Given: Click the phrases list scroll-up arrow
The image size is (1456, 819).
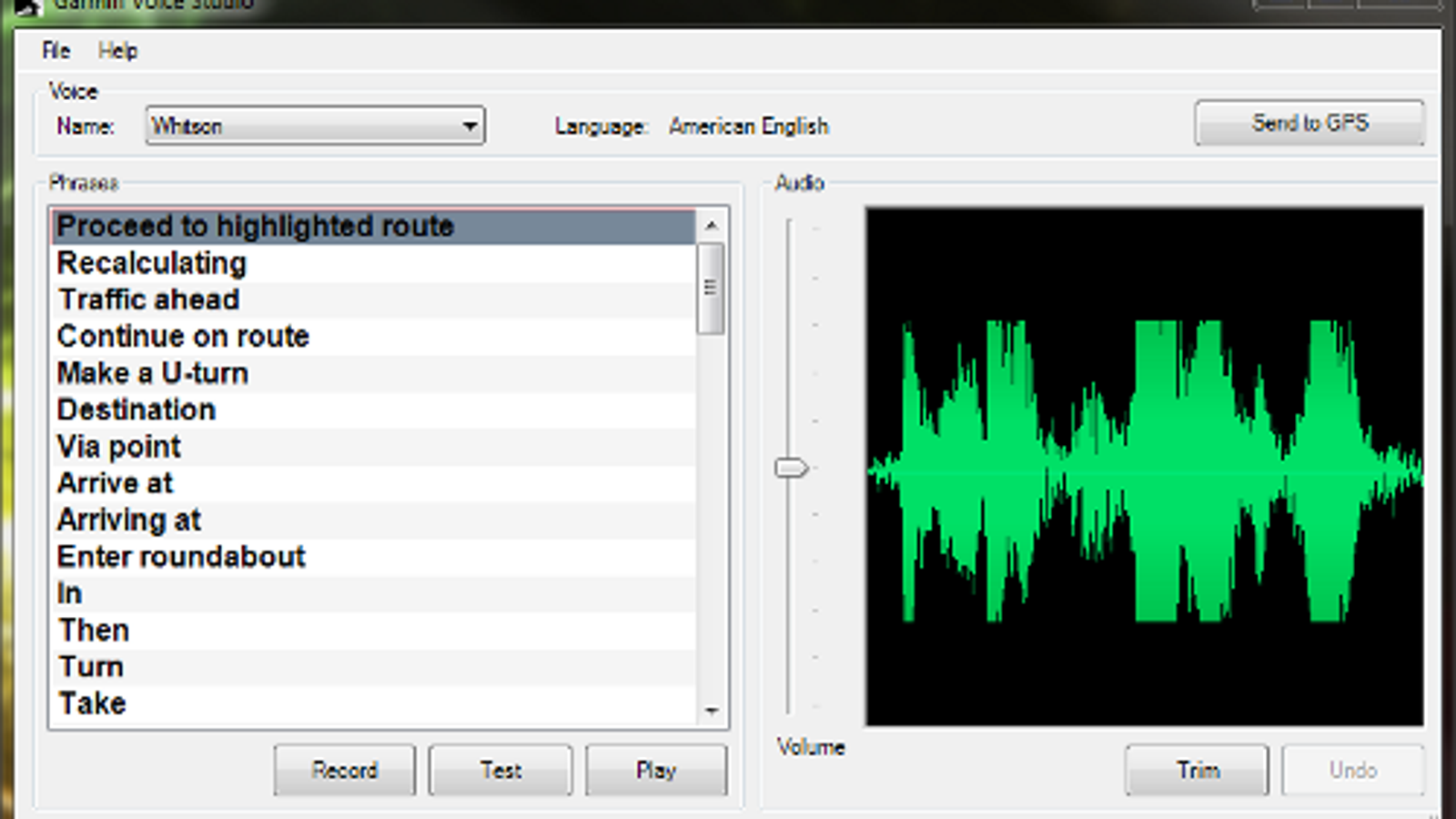Looking at the screenshot, I should tap(712, 225).
